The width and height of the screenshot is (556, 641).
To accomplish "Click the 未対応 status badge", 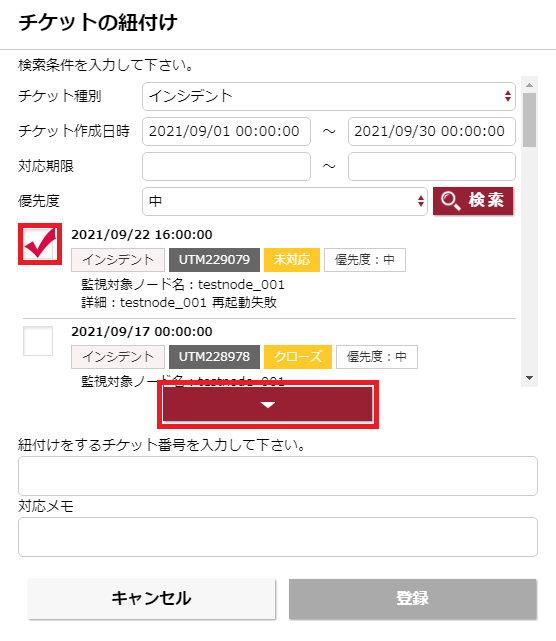I will [292, 260].
